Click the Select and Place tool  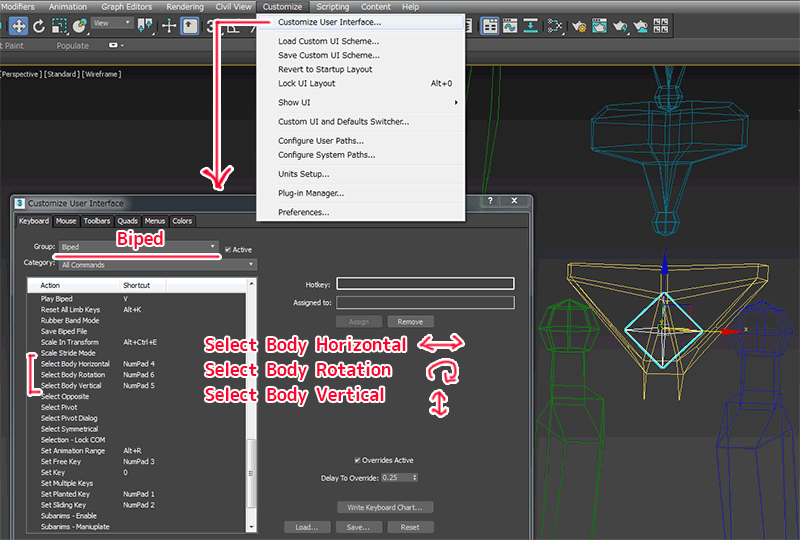80,26
